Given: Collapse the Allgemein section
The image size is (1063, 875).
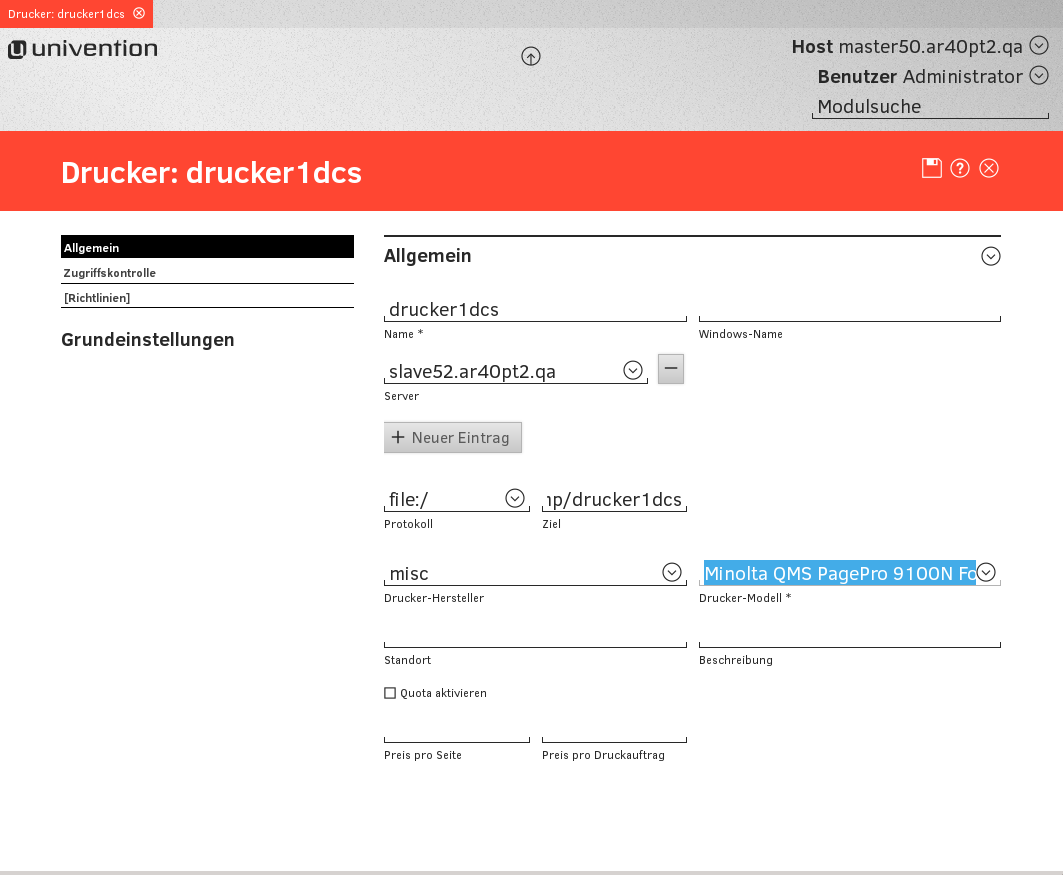Looking at the screenshot, I should coord(991,256).
